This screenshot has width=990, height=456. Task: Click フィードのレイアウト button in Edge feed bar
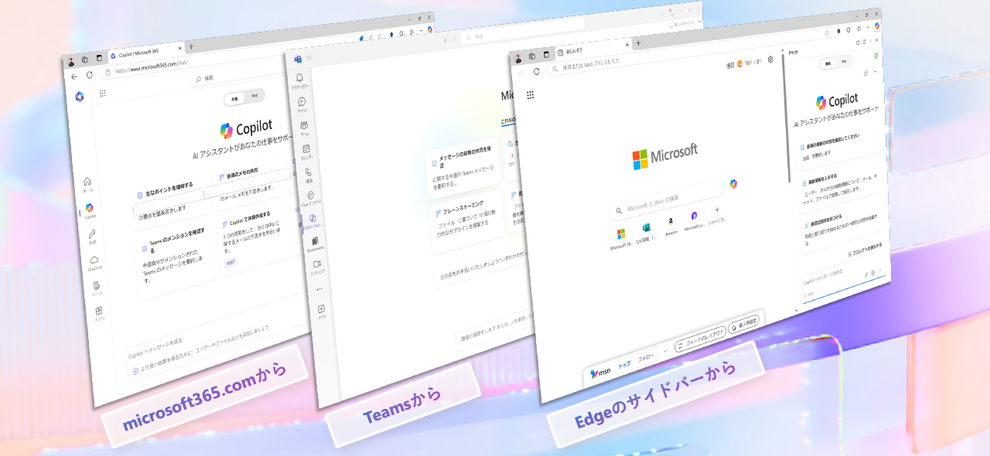coord(700,340)
